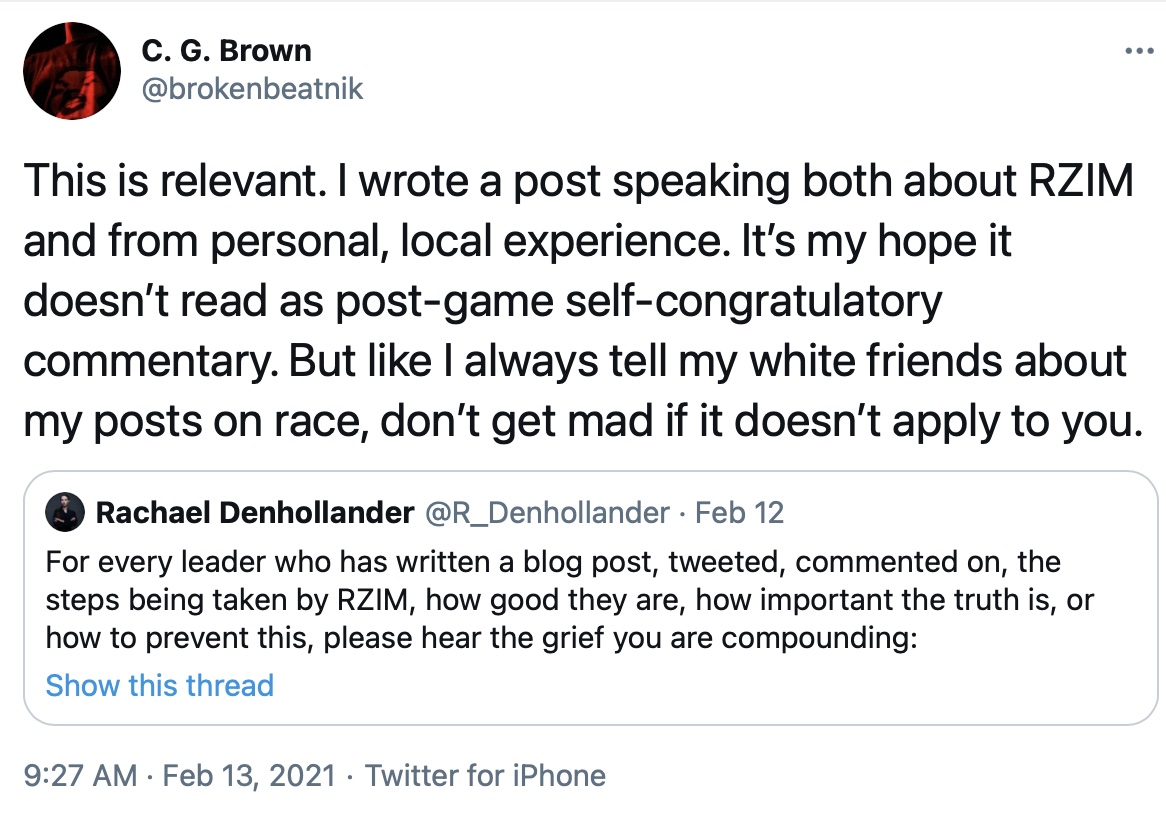The width and height of the screenshot is (1166, 818).
Task: Open the Twitter for iPhone source link
Action: click(485, 776)
